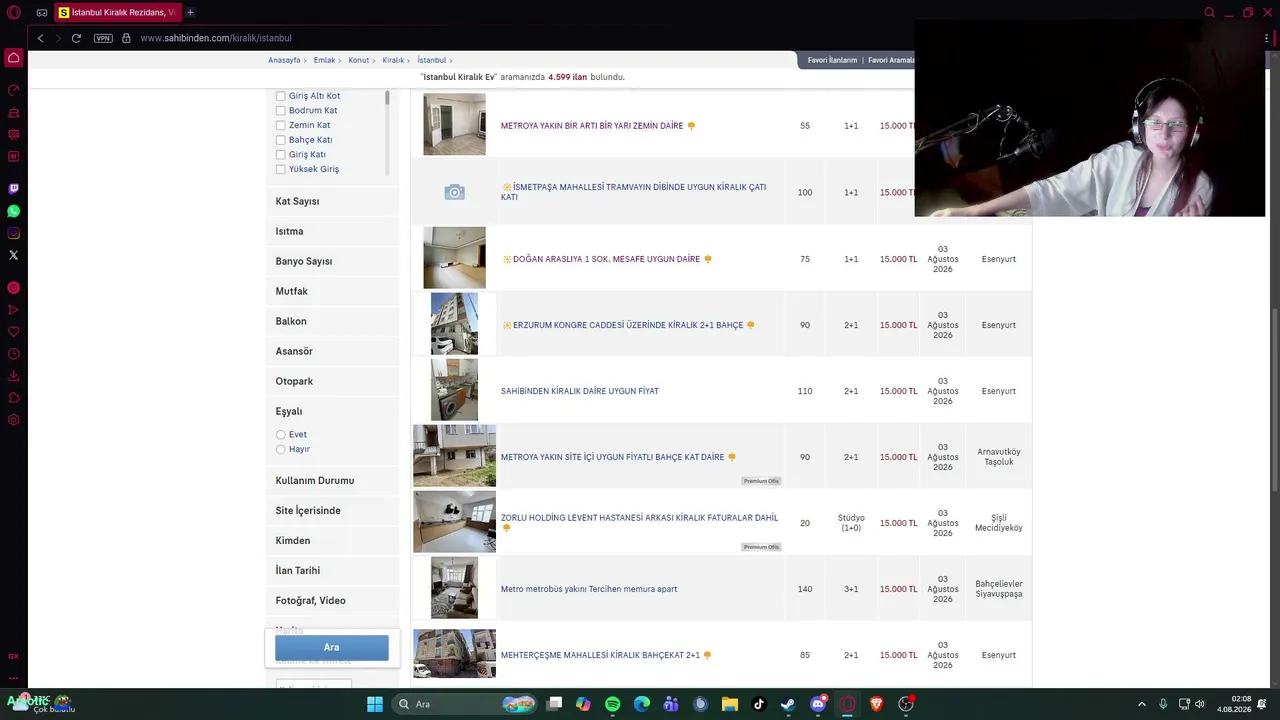
Task: Open Instagram in the Opera sidebar
Action: pos(14,233)
